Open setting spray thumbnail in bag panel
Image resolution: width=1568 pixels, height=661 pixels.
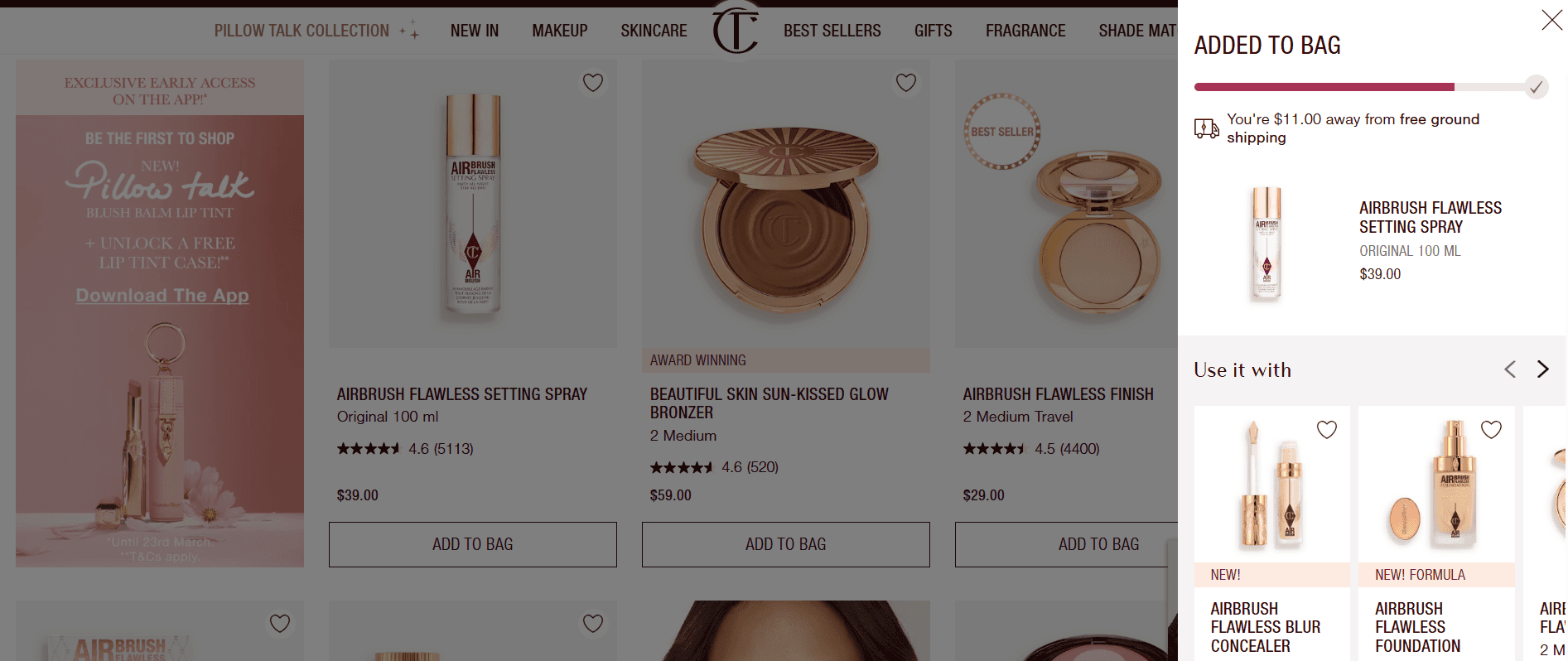pos(1266,243)
